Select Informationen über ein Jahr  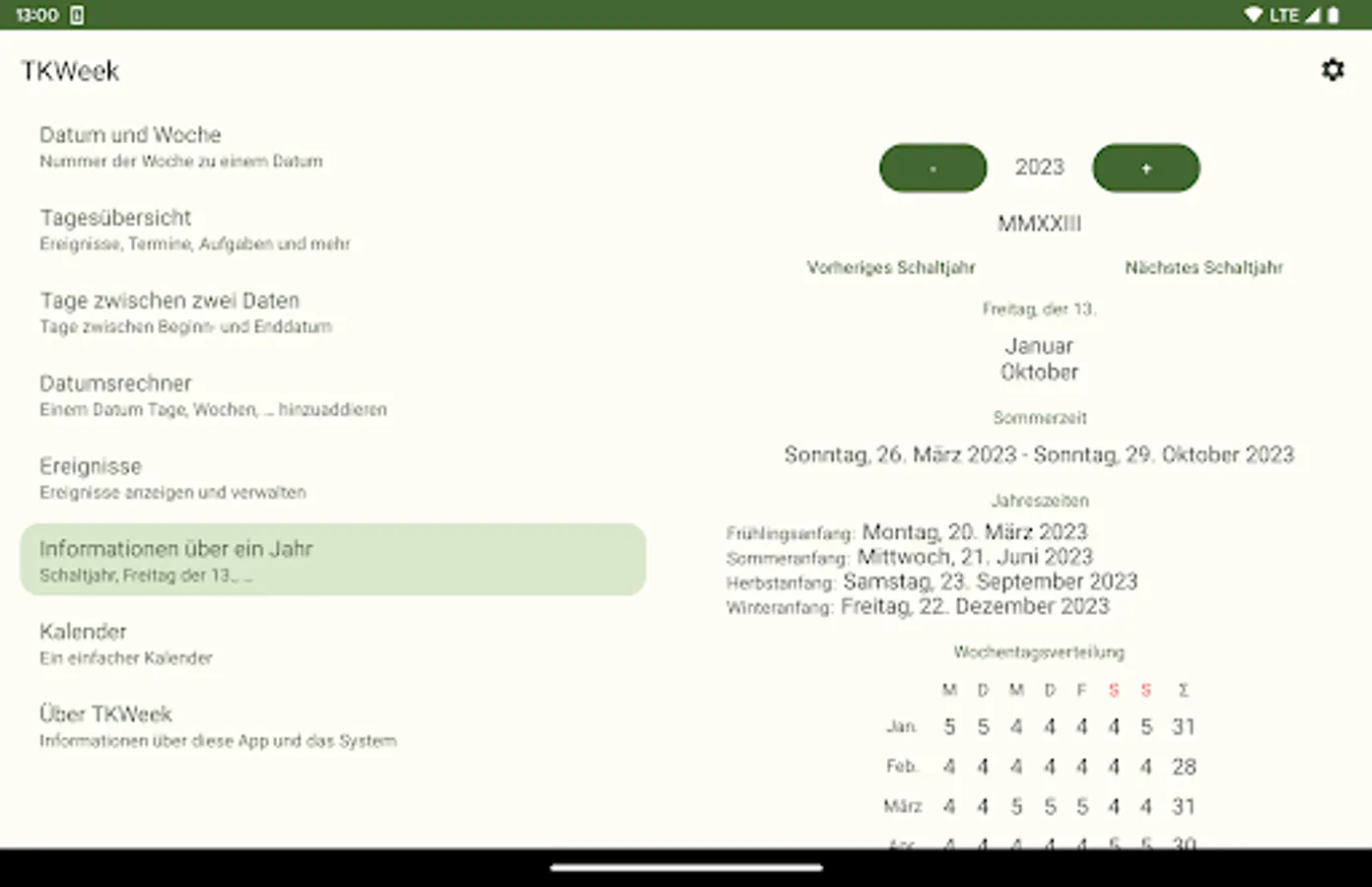point(333,560)
